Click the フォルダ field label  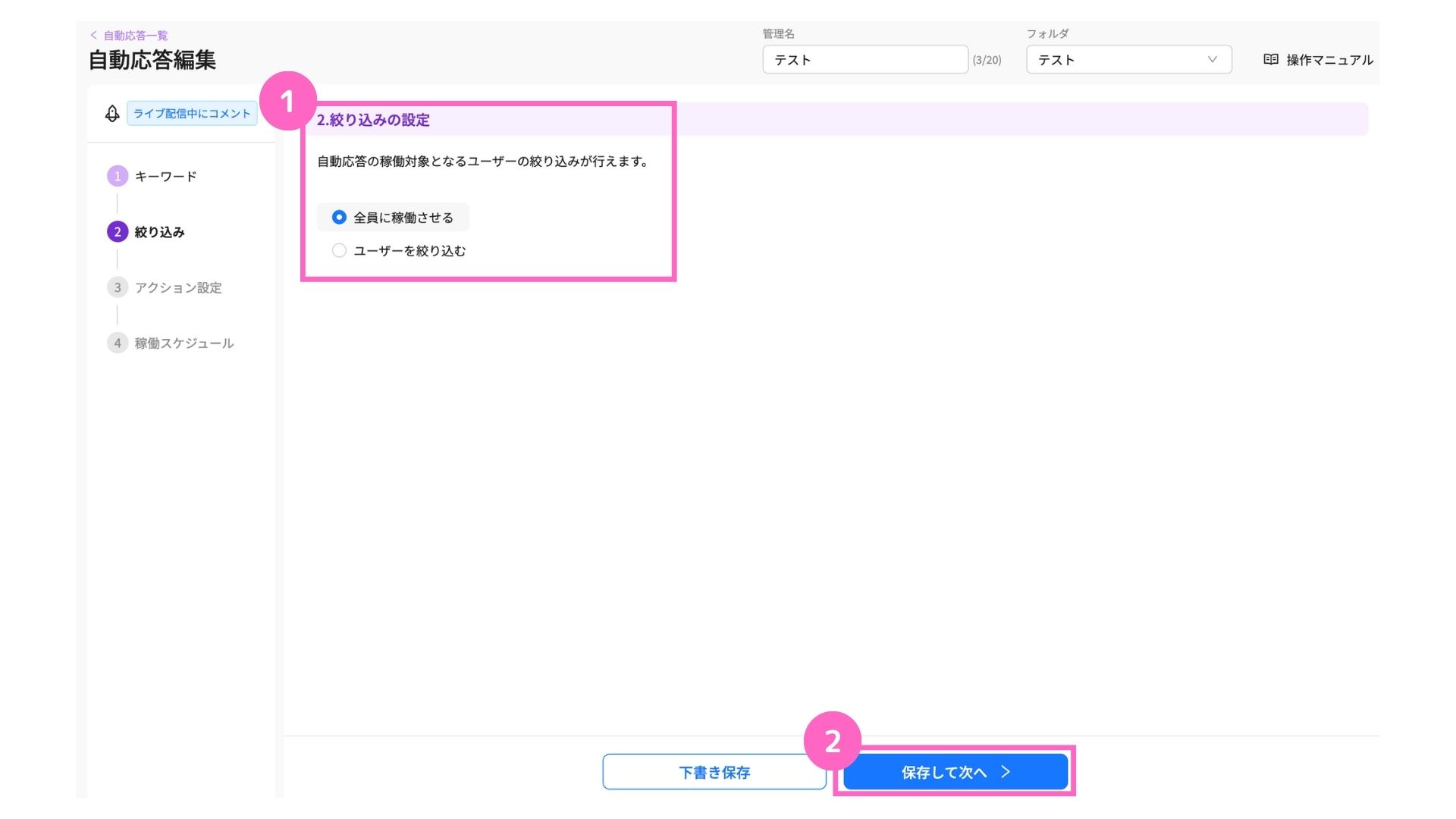point(1048,33)
